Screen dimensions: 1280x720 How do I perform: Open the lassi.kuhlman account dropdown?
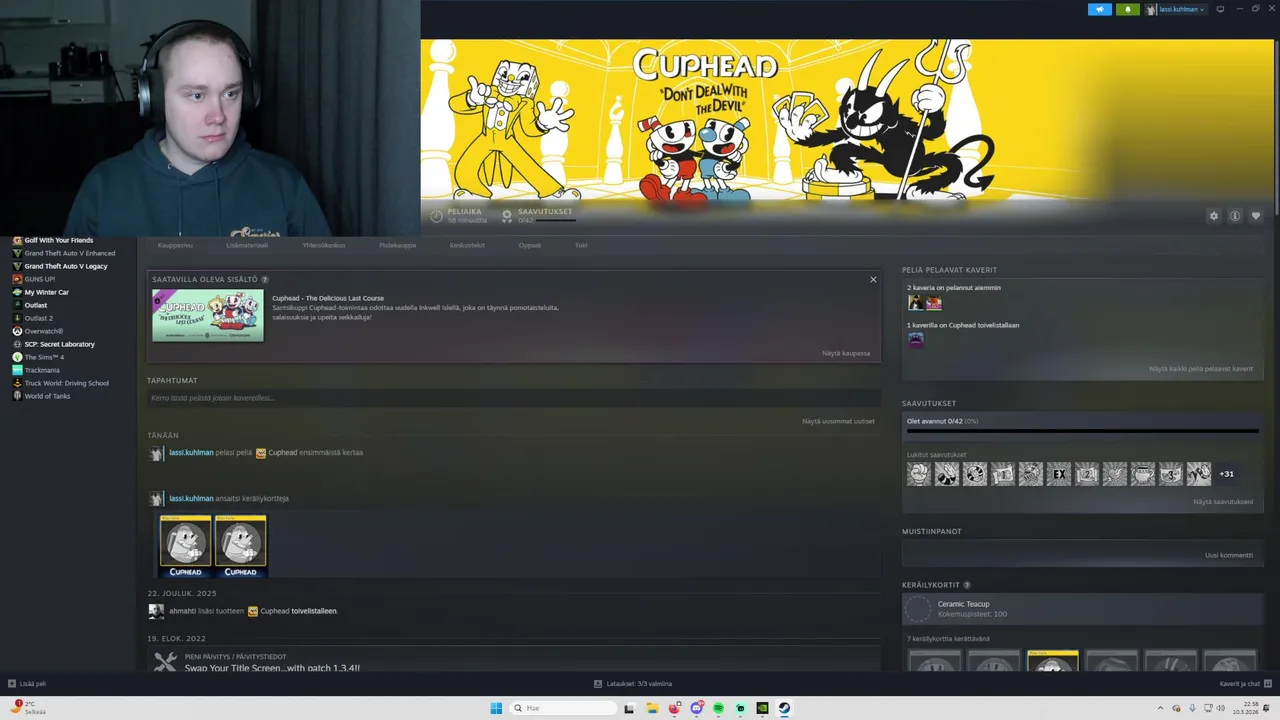coord(1176,9)
